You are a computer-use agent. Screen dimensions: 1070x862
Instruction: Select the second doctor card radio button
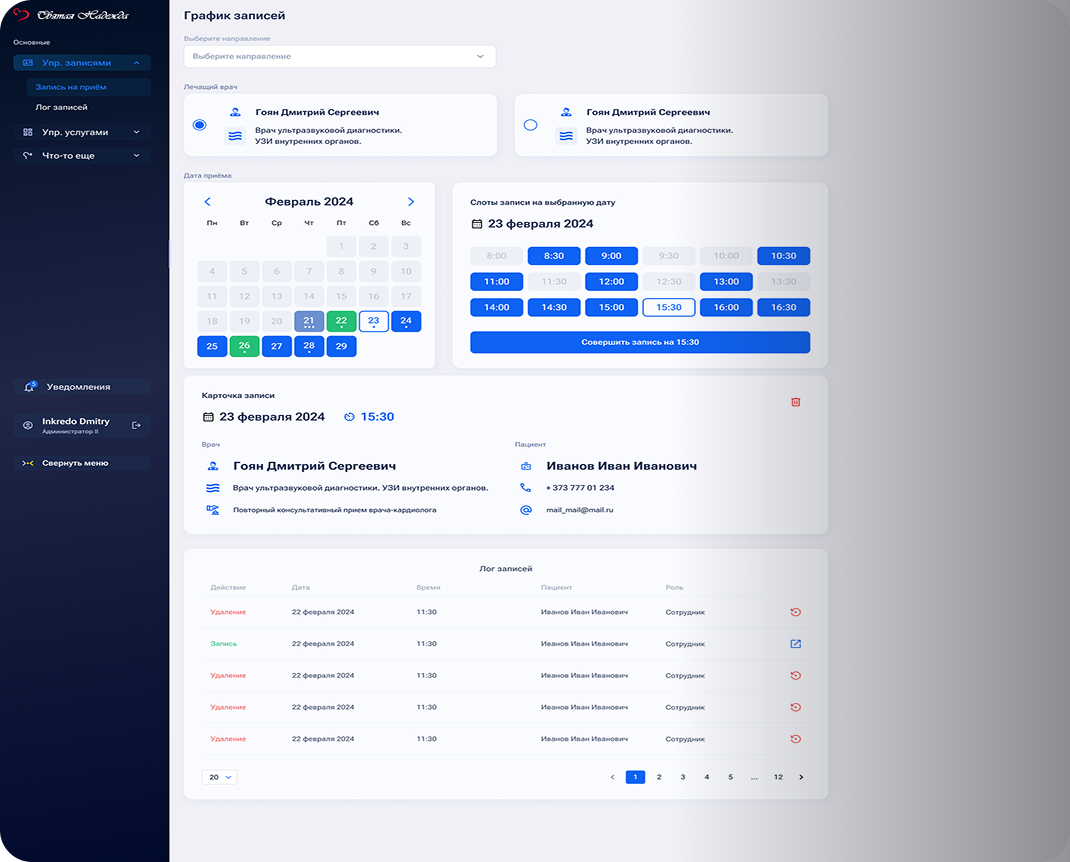[x=530, y=125]
